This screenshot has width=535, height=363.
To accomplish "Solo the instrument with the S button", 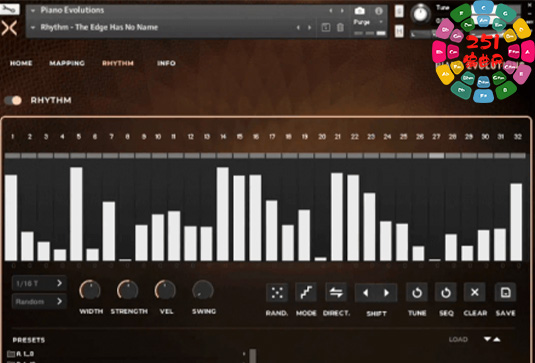I will 399,11.
